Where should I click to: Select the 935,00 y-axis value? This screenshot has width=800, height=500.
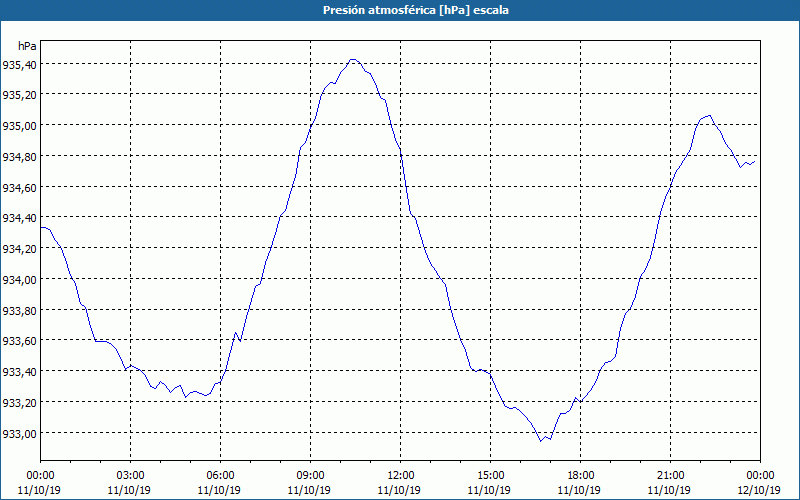(19, 126)
